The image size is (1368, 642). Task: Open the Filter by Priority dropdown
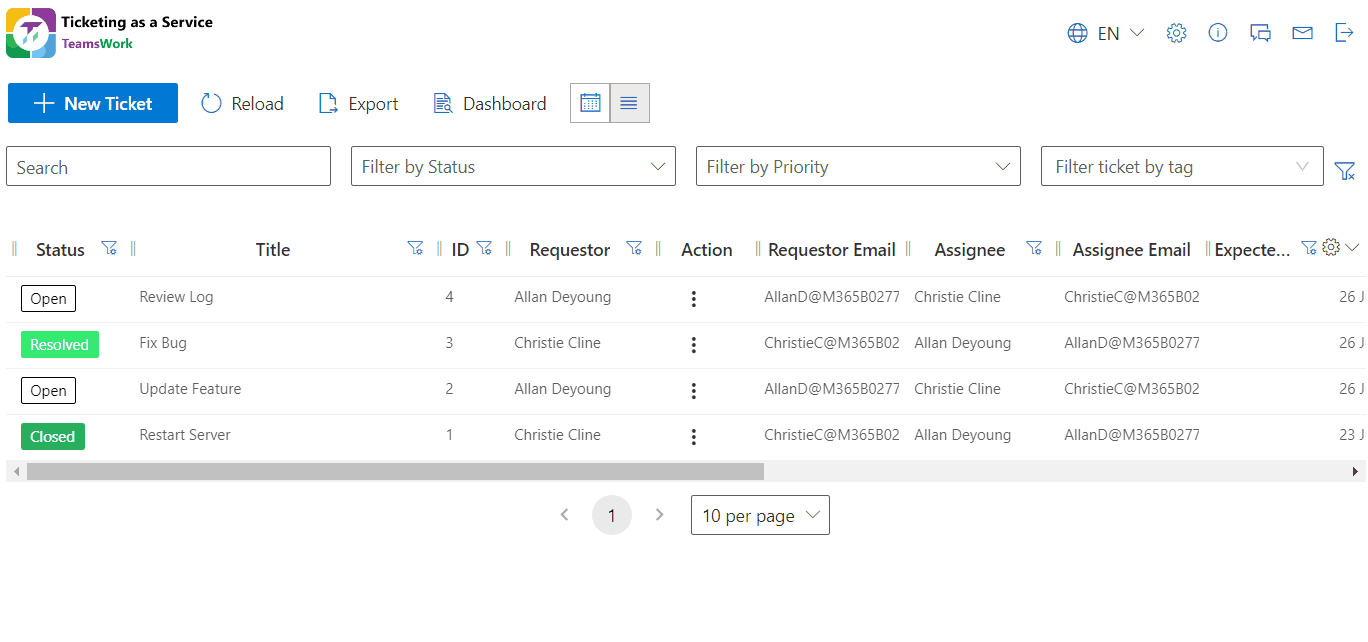tap(858, 166)
